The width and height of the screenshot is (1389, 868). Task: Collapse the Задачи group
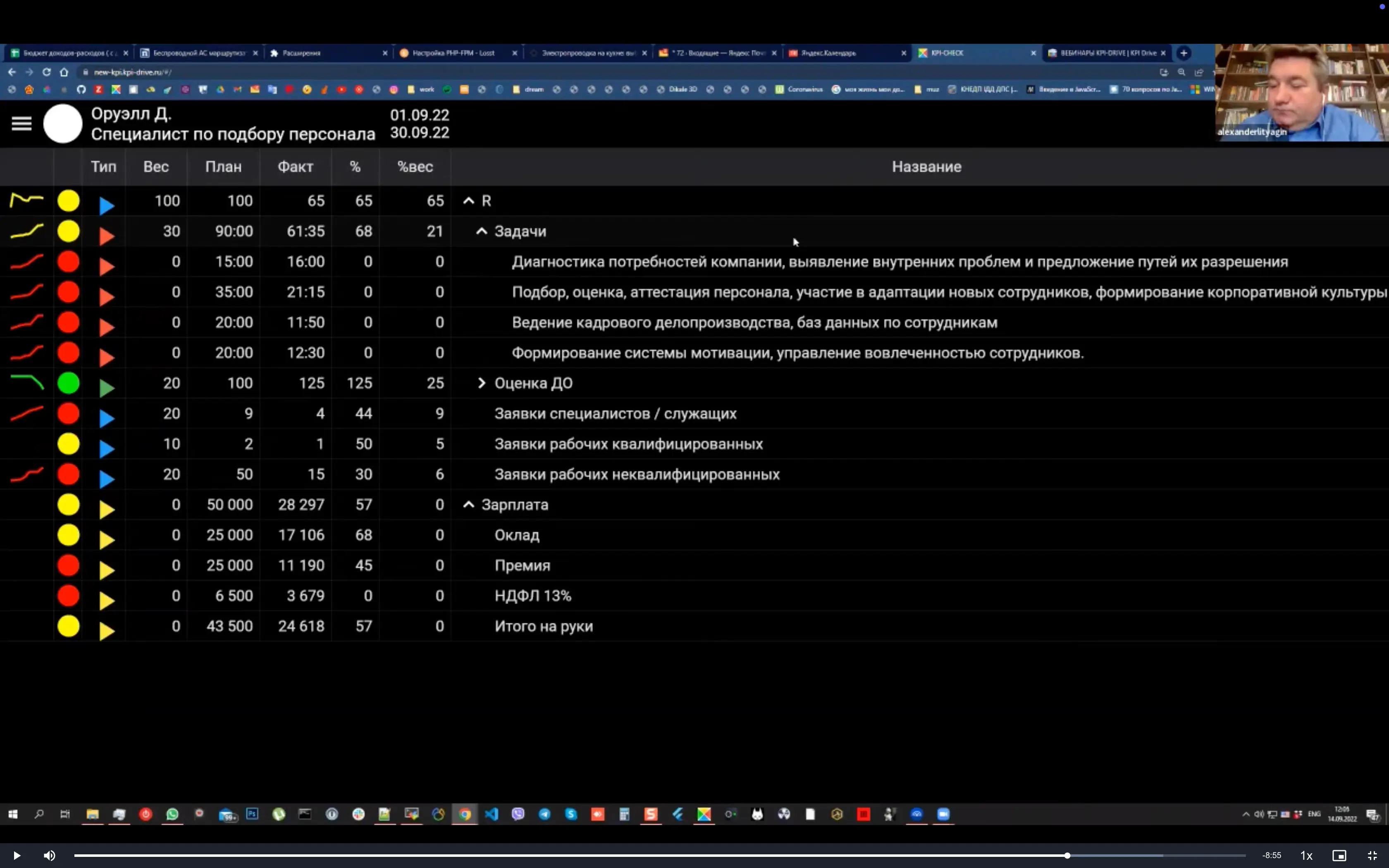pyautogui.click(x=482, y=231)
